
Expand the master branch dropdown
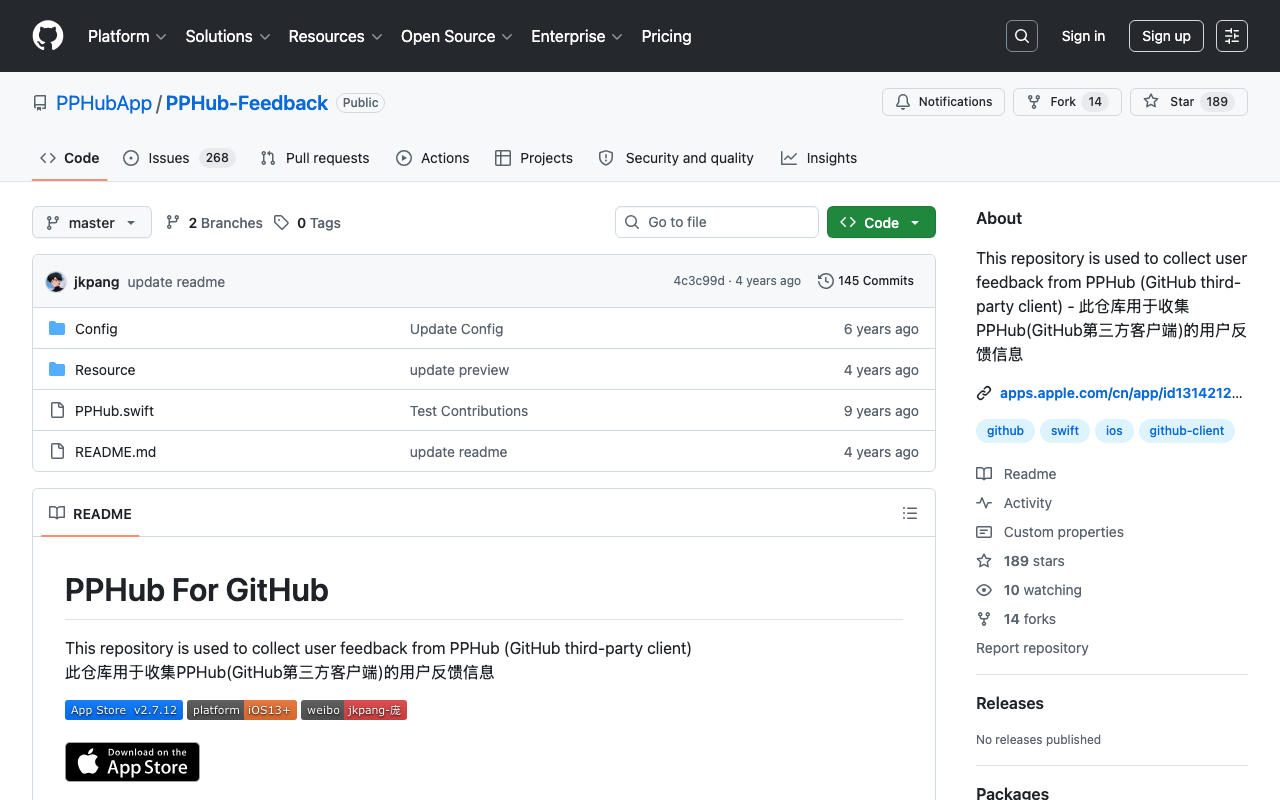coord(92,222)
